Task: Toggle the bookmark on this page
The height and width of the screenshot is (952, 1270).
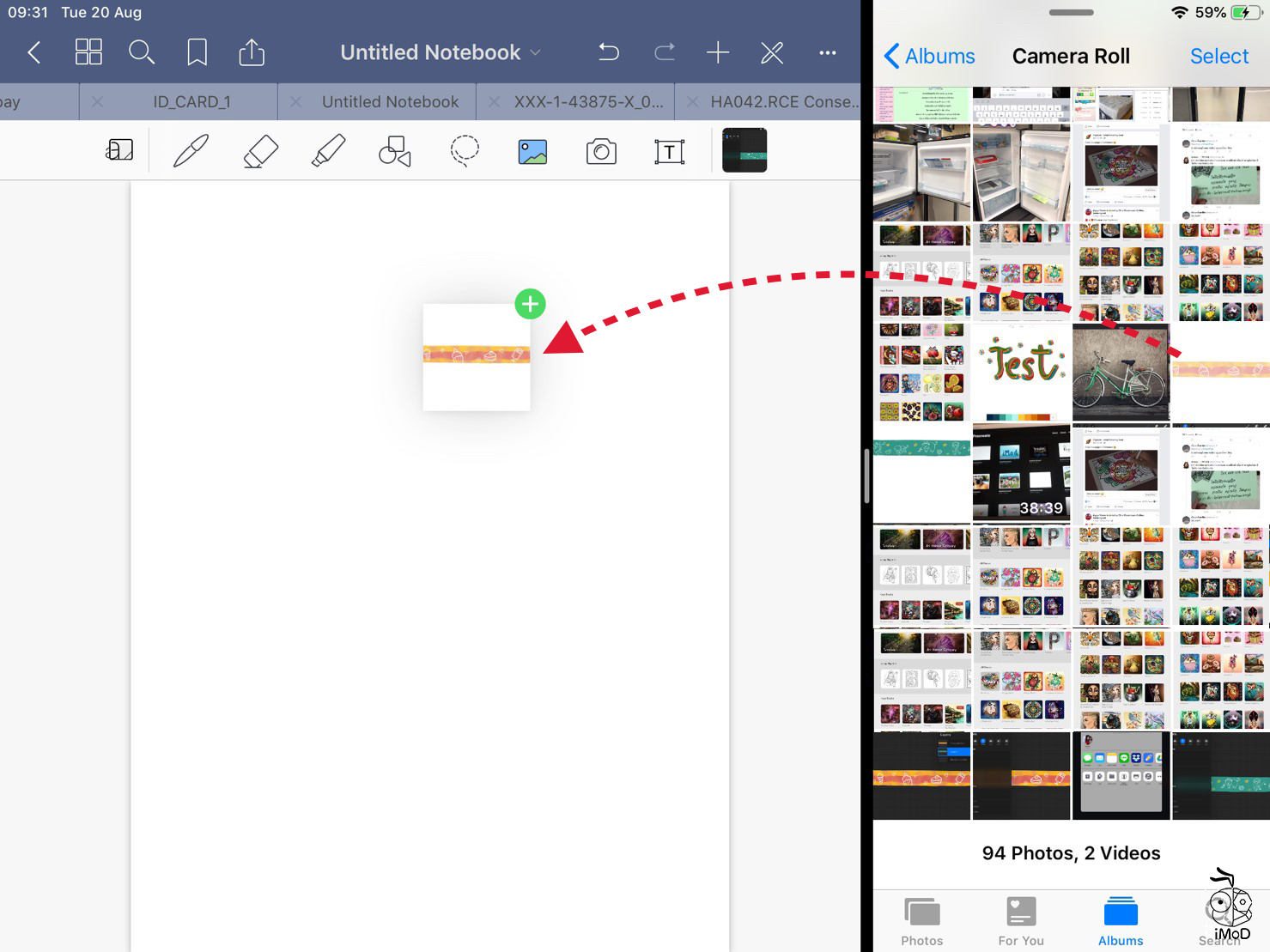Action: click(197, 52)
